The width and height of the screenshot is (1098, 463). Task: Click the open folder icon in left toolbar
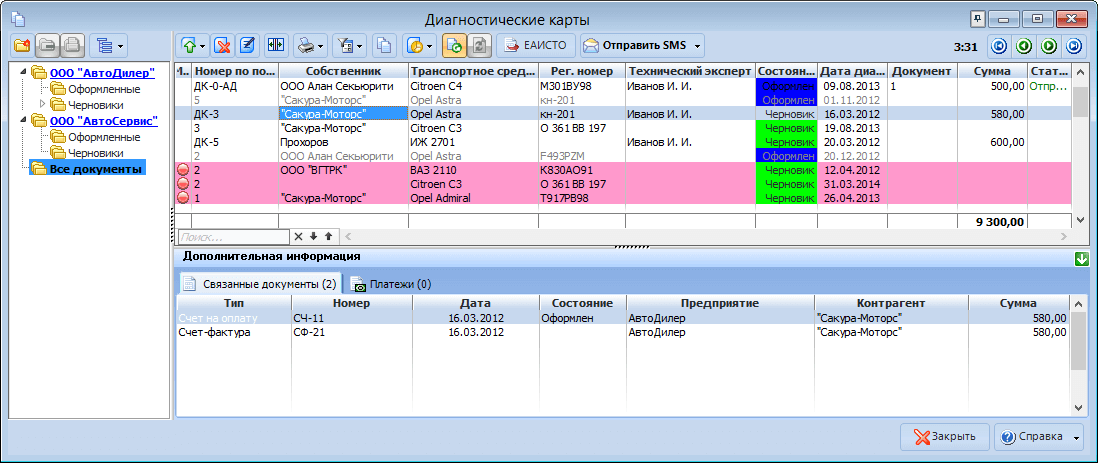[46, 46]
